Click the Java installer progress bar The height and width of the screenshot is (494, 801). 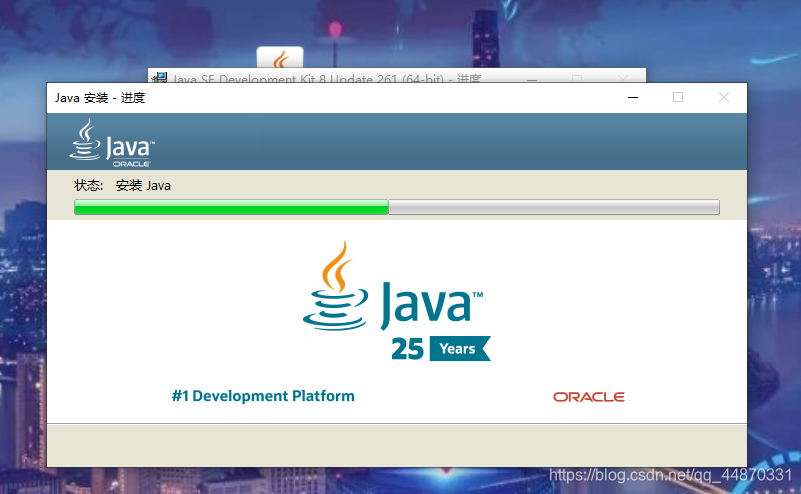click(x=397, y=207)
